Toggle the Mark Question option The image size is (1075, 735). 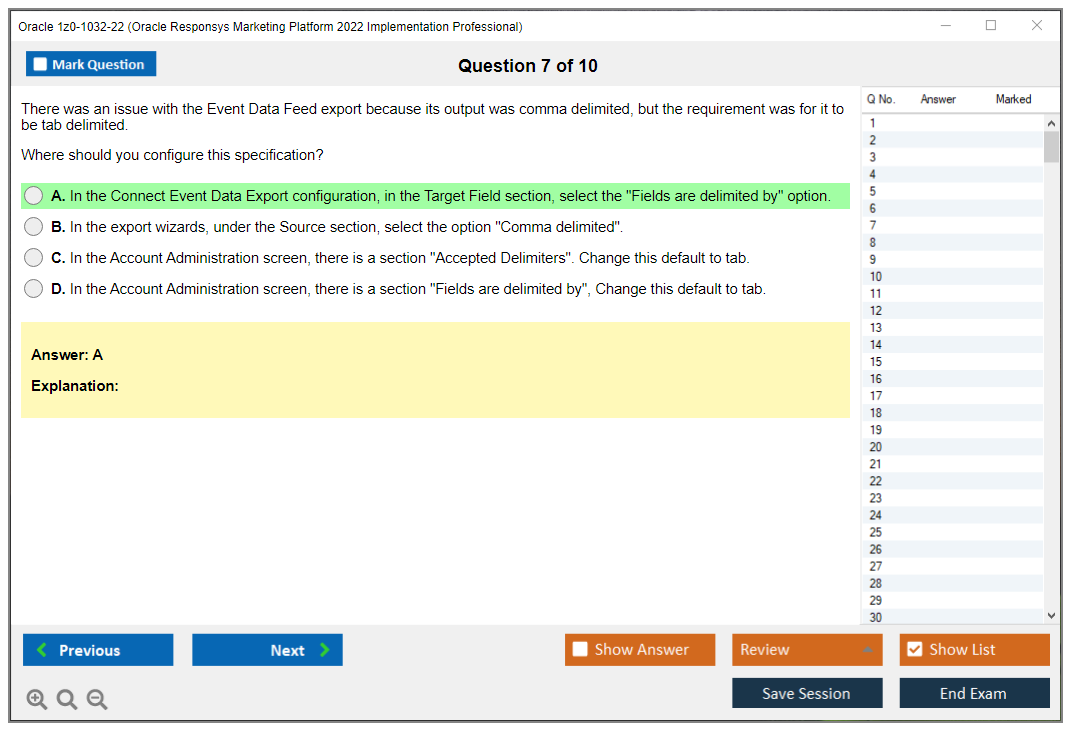91,63
